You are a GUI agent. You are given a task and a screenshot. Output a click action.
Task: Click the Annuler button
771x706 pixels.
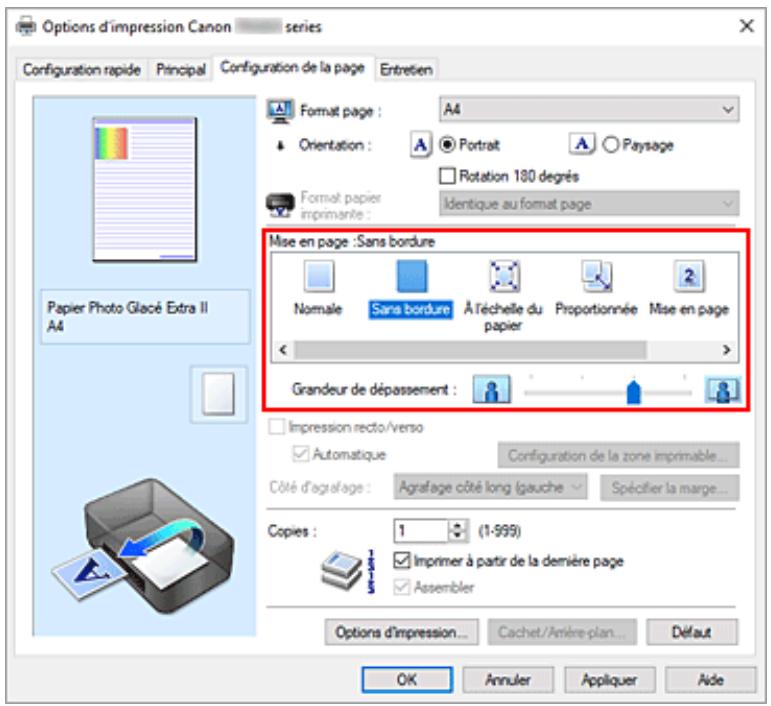pyautogui.click(x=508, y=679)
